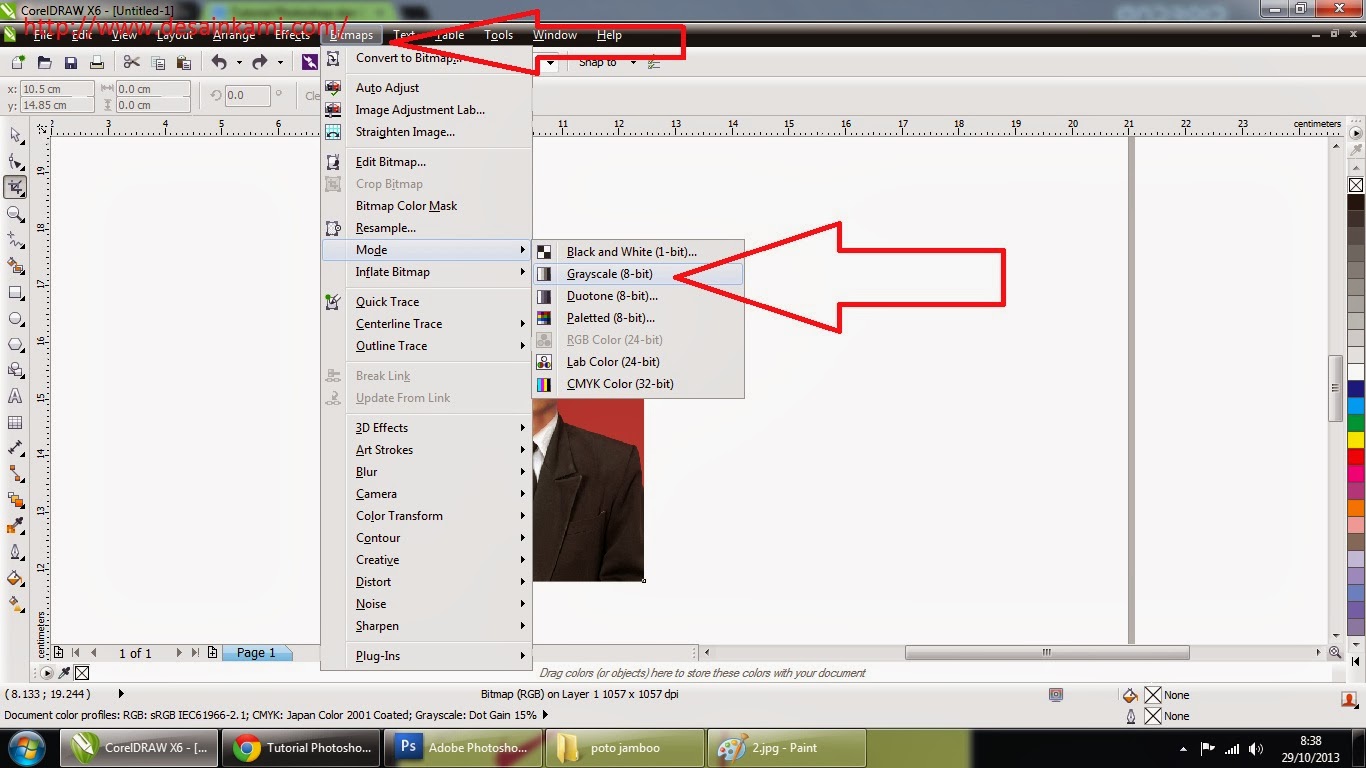Click the zoom navigator icon at canvas corner
1366x768 pixels.
1335,653
